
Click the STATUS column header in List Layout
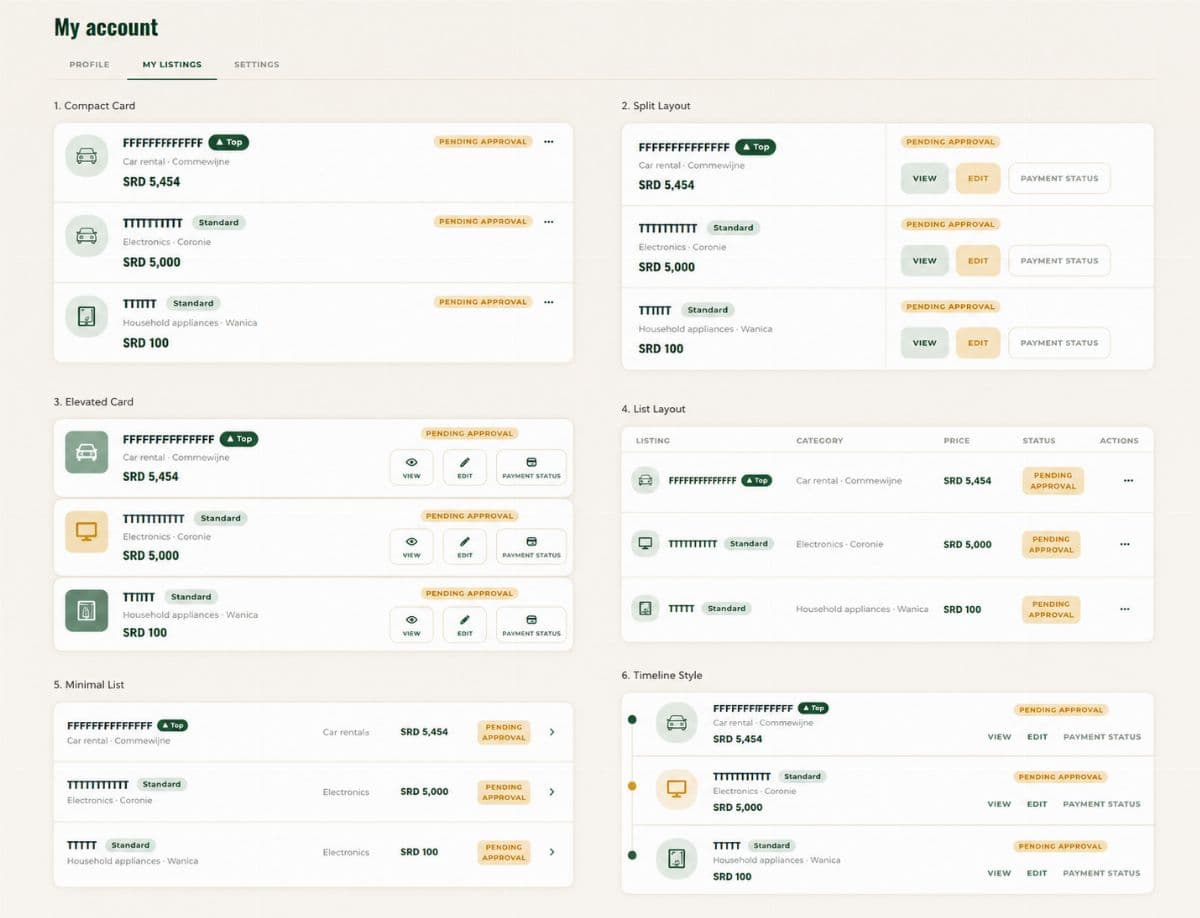1039,441
